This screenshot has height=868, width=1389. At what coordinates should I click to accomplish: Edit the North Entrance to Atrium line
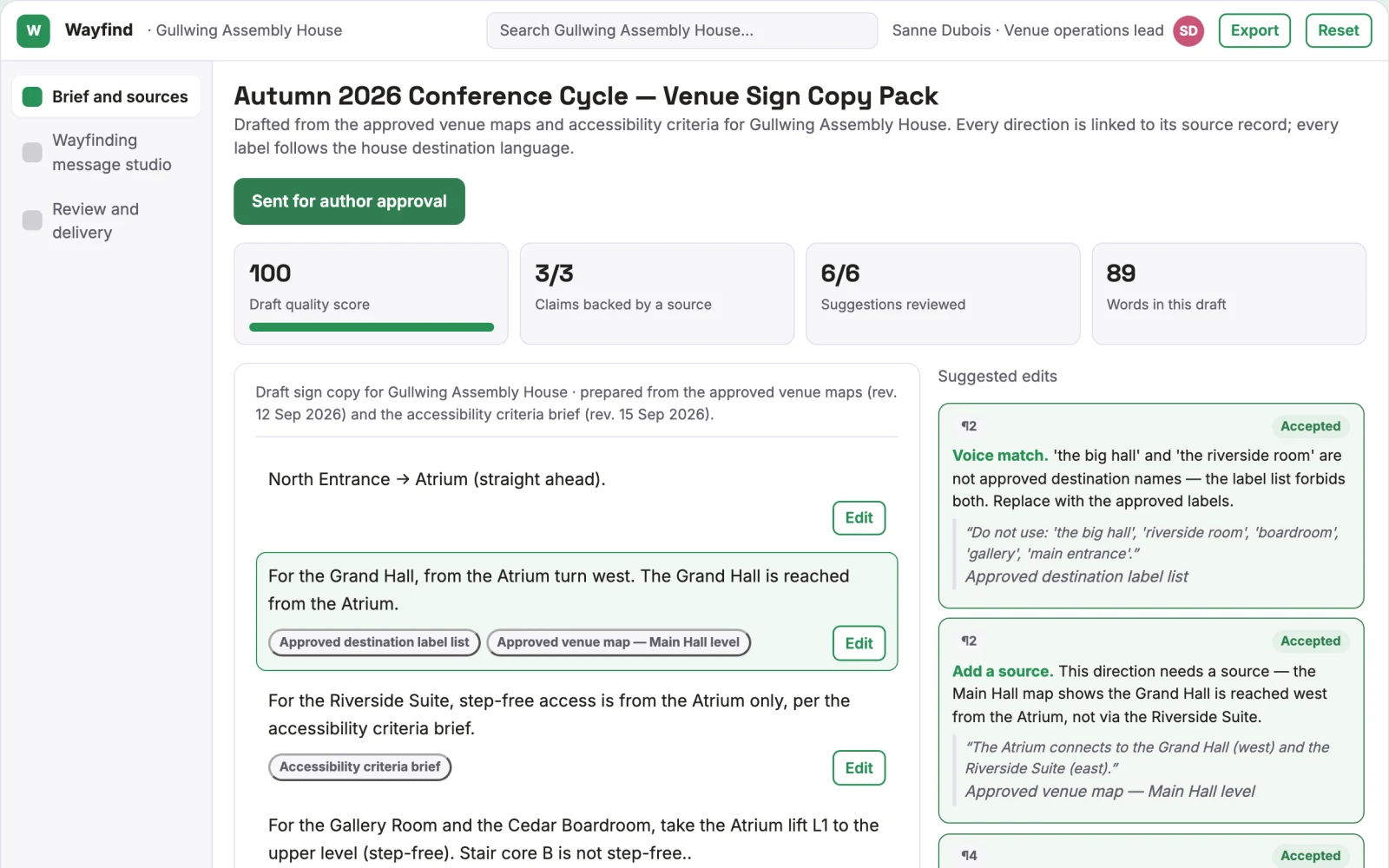(859, 518)
